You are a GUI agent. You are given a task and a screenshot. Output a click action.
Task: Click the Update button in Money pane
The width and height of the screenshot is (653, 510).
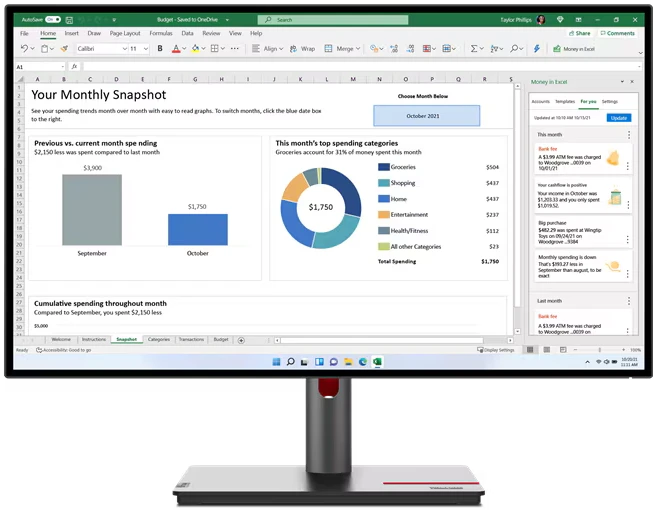[x=618, y=117]
